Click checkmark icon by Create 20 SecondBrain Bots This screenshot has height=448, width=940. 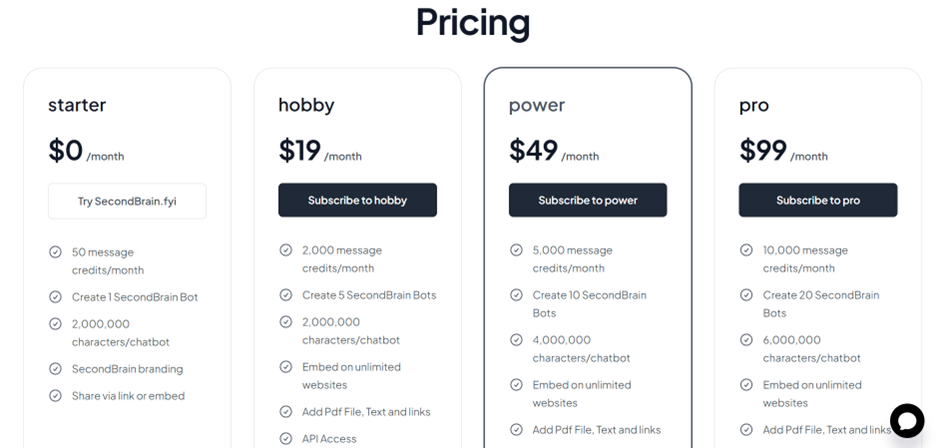(x=746, y=294)
